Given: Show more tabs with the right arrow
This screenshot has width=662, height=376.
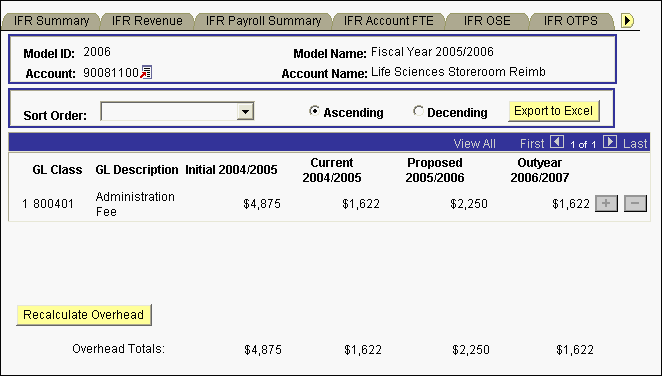Looking at the screenshot, I should point(627,20).
